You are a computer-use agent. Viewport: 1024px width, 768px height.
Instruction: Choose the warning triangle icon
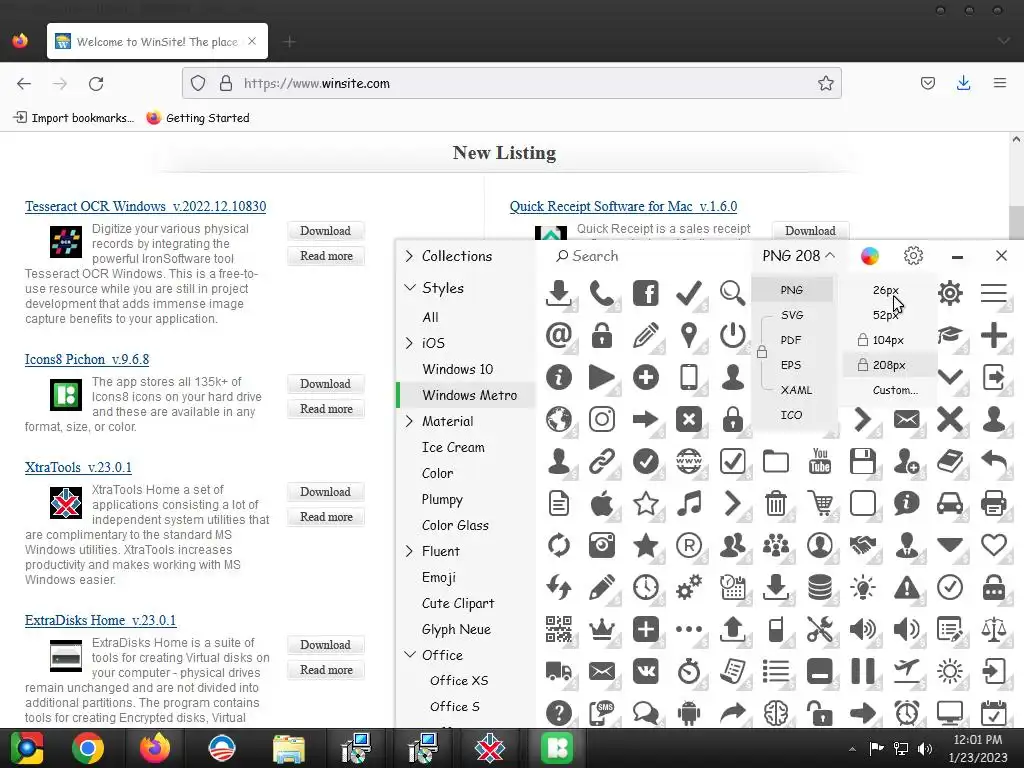(906, 587)
